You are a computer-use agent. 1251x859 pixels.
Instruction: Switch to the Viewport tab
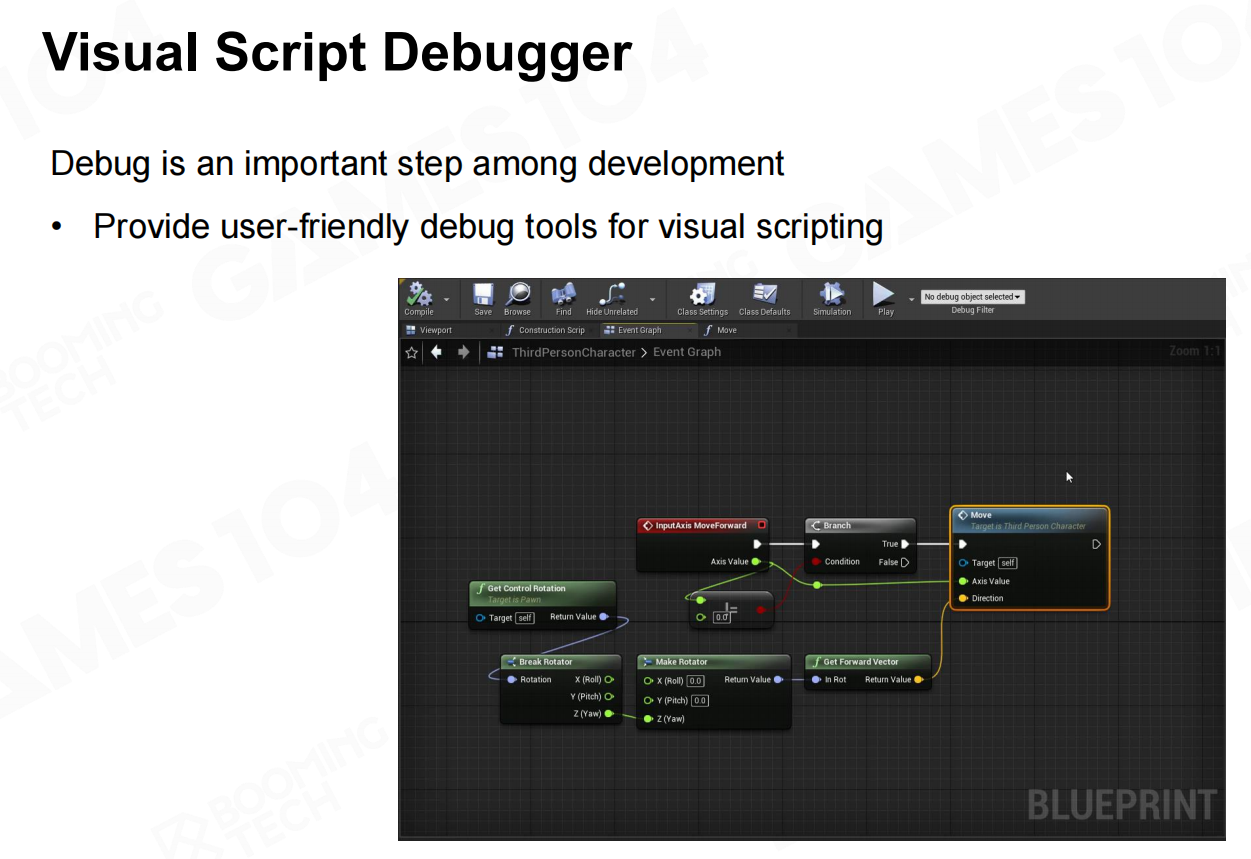(x=436, y=330)
